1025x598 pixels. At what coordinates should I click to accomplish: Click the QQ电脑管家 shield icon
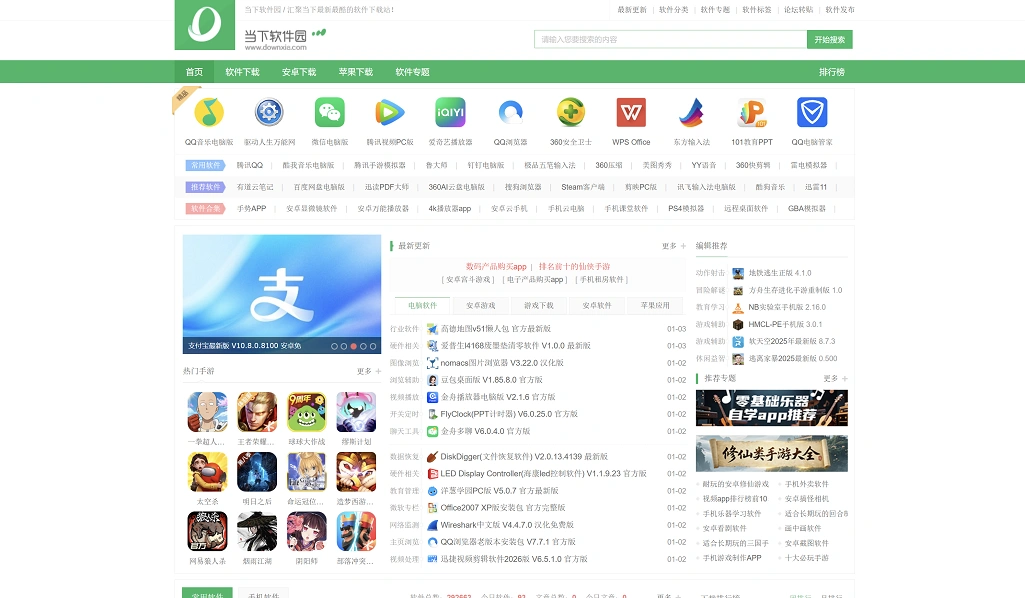811,113
